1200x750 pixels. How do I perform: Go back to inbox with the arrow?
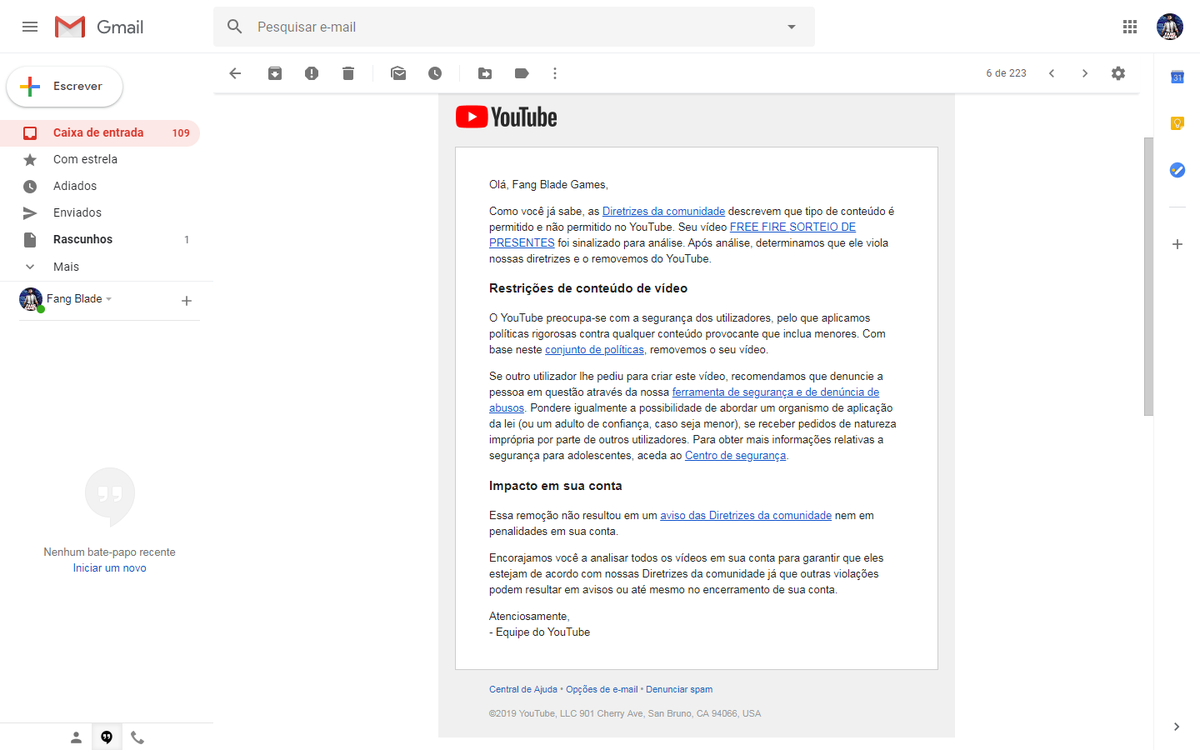pos(235,73)
